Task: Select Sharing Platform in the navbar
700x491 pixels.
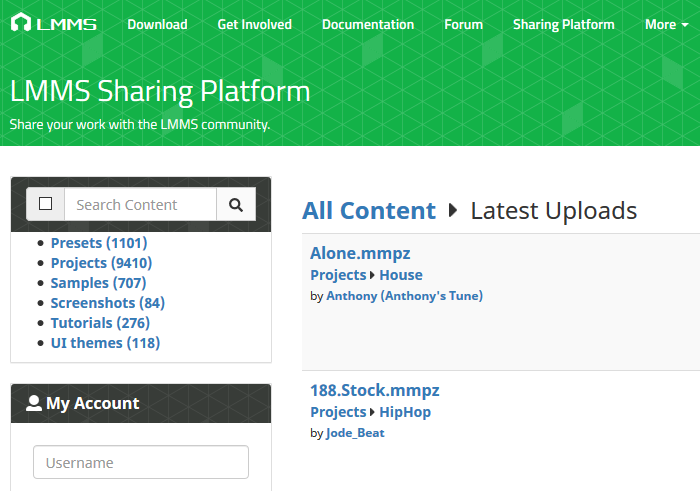Action: (x=563, y=24)
